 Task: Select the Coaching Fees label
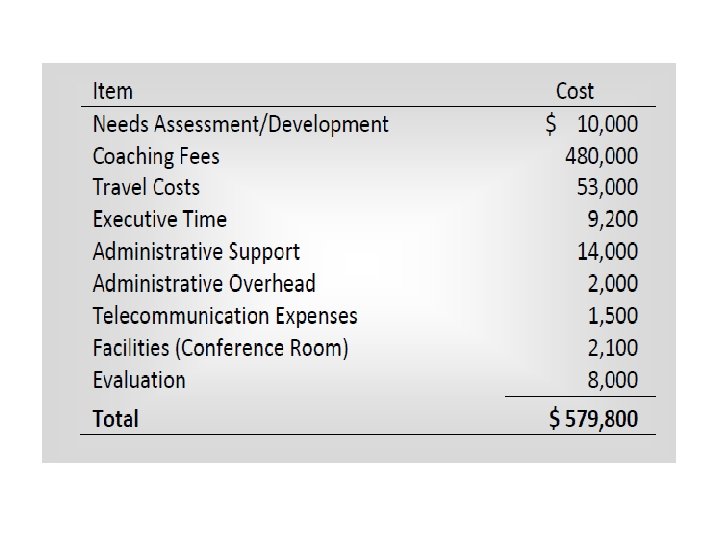click(x=156, y=156)
